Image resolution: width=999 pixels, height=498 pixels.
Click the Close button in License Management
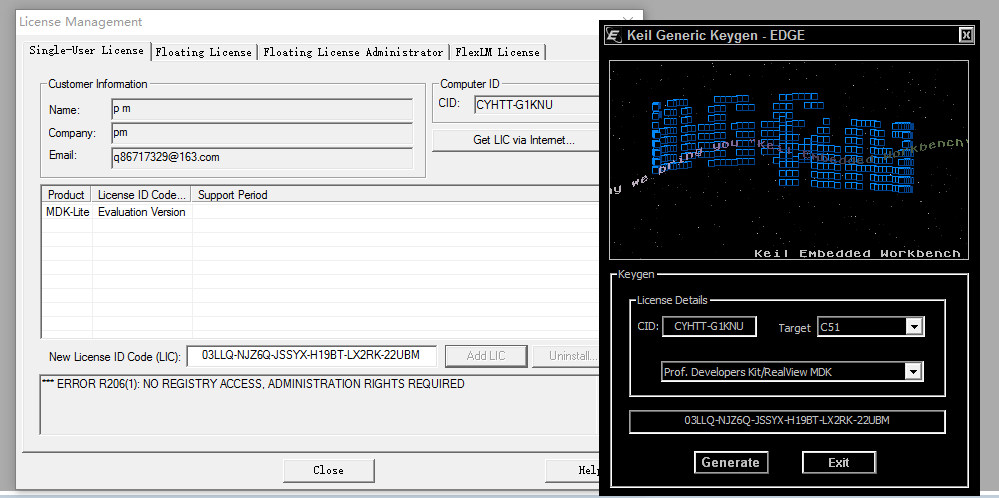(329, 471)
